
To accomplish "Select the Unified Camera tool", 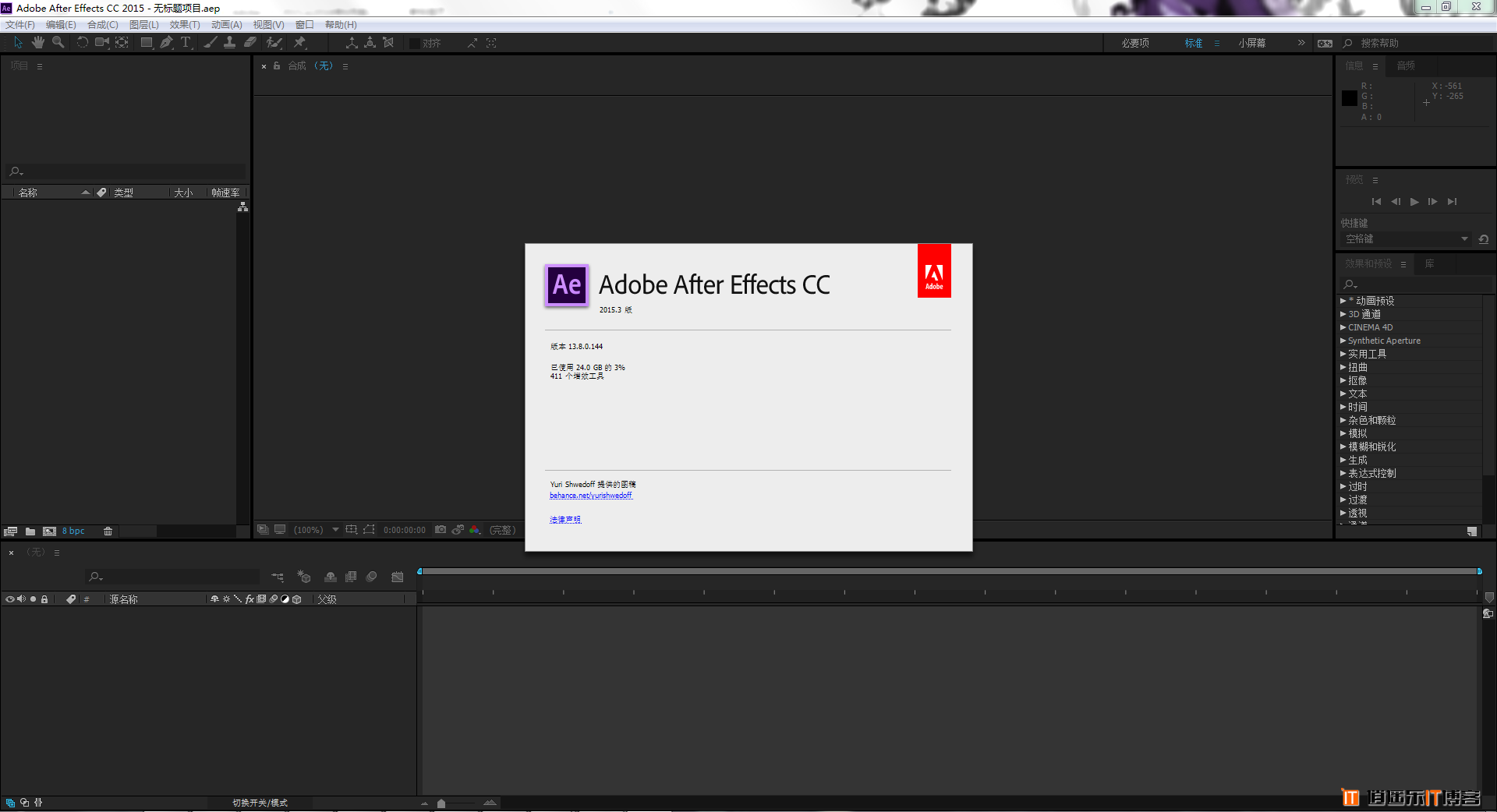I will click(x=101, y=43).
